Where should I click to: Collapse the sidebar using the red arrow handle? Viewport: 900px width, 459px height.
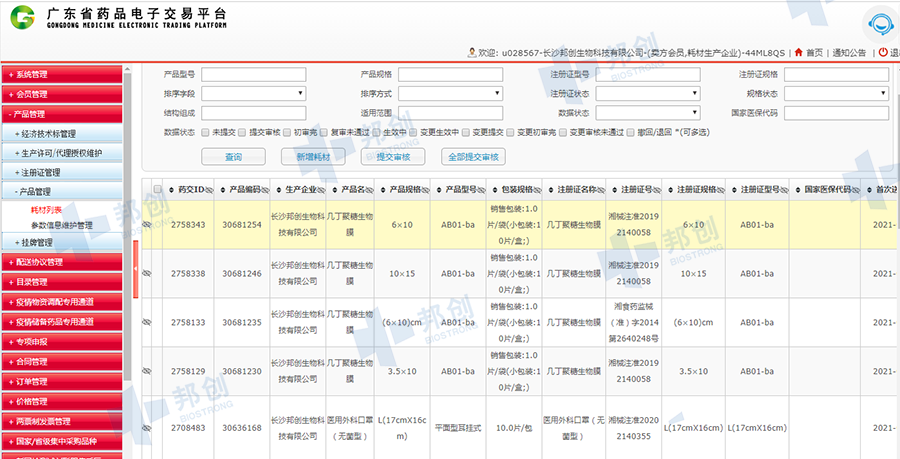coord(136,281)
